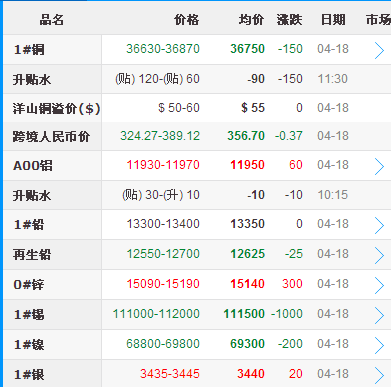Click average value -90
This screenshot has width=391, height=387.
tap(256, 79)
